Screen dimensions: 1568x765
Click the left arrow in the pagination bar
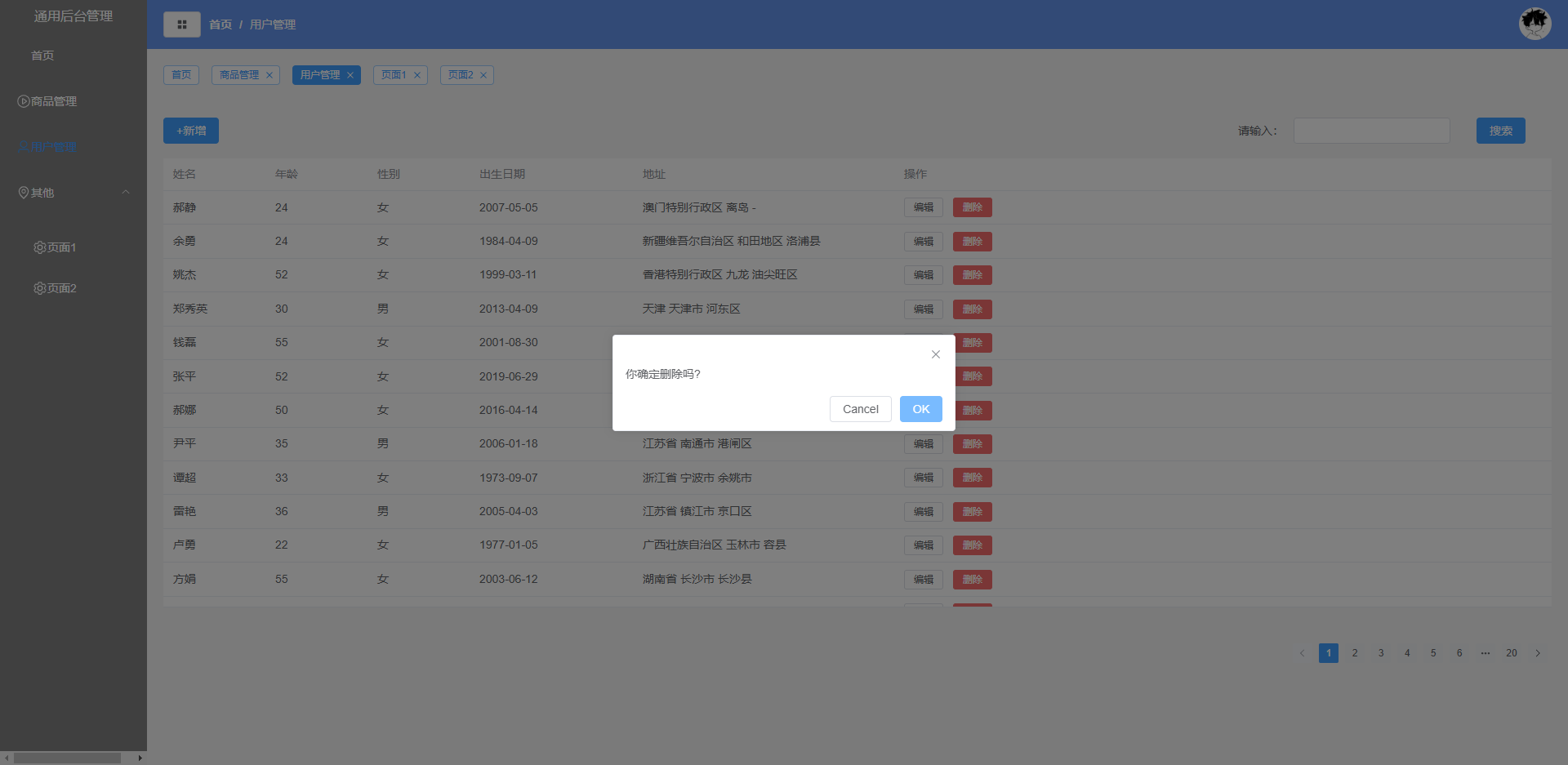point(1301,653)
